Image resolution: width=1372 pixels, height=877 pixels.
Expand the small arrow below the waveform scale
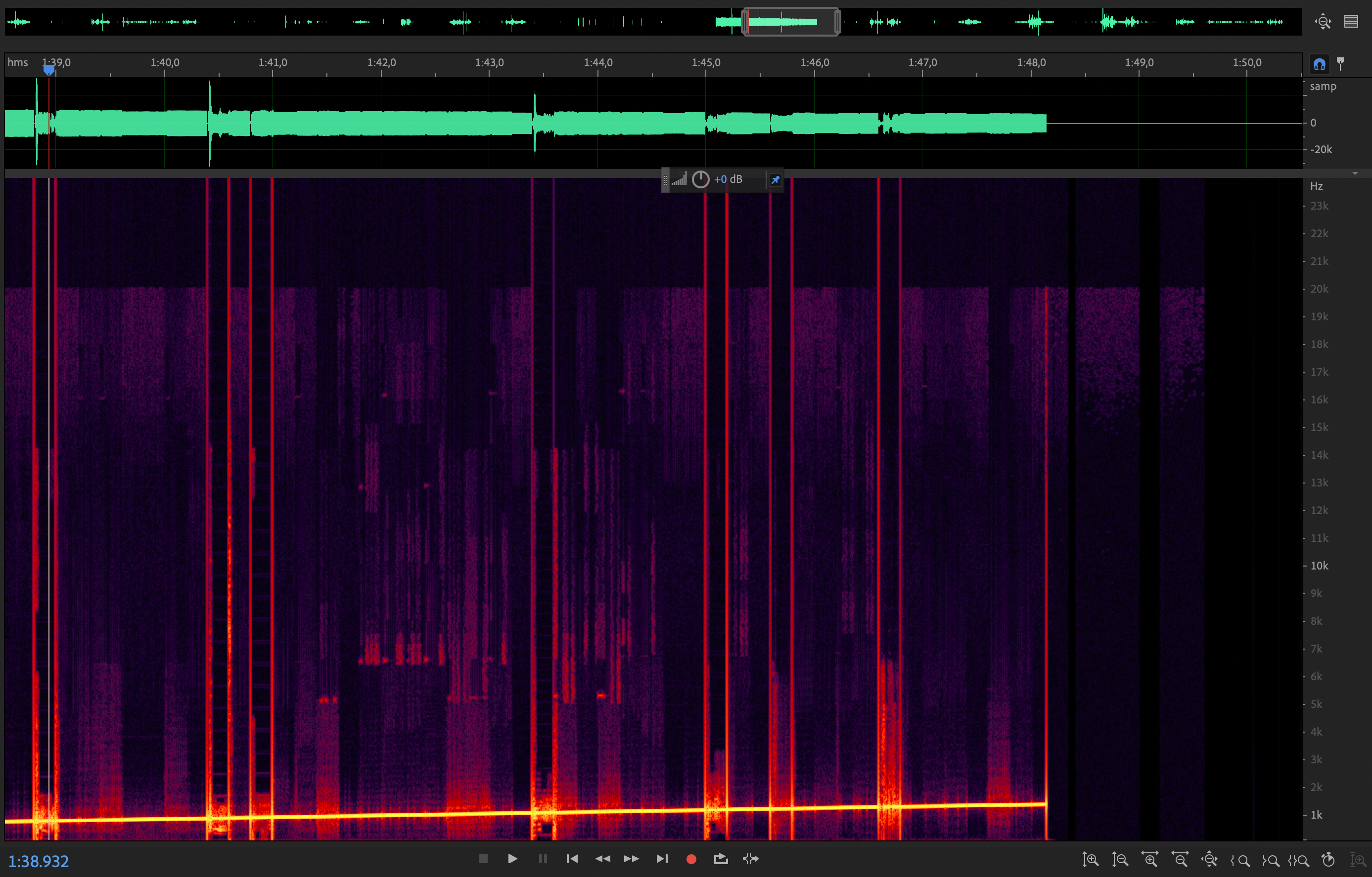pyautogui.click(x=1355, y=173)
